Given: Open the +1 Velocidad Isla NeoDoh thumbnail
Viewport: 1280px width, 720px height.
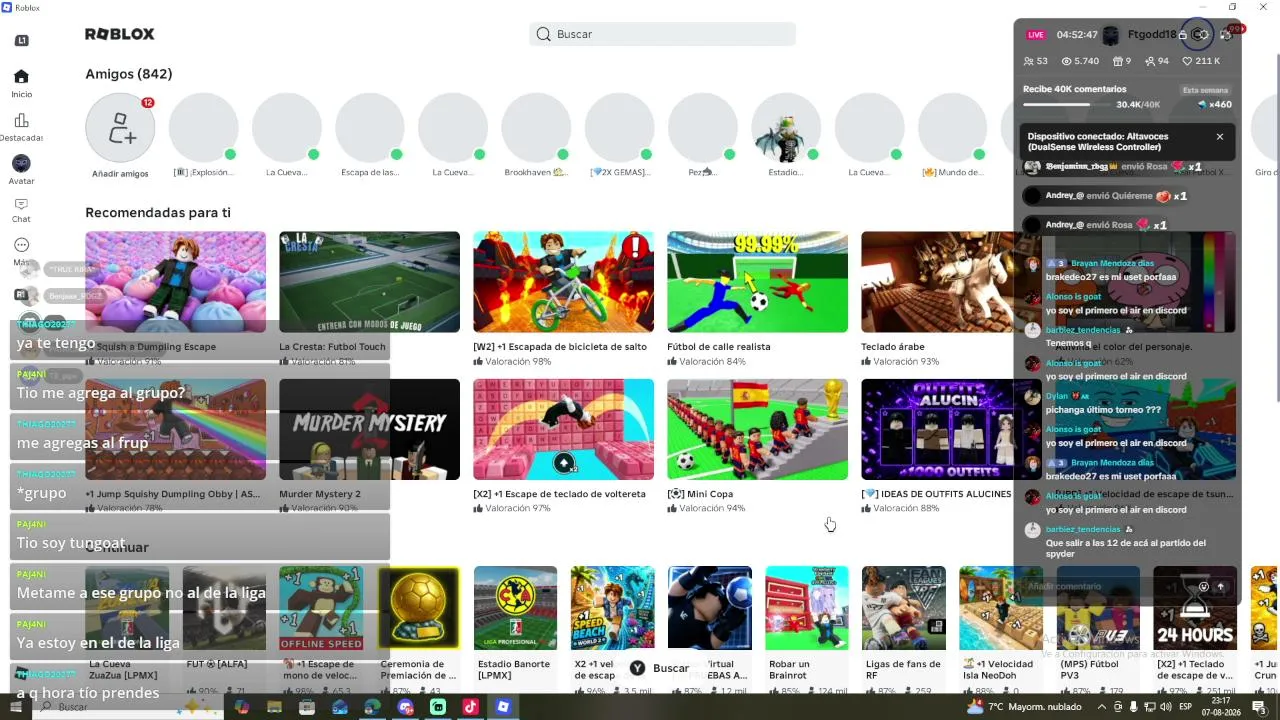Looking at the screenshot, I should coord(1001,608).
